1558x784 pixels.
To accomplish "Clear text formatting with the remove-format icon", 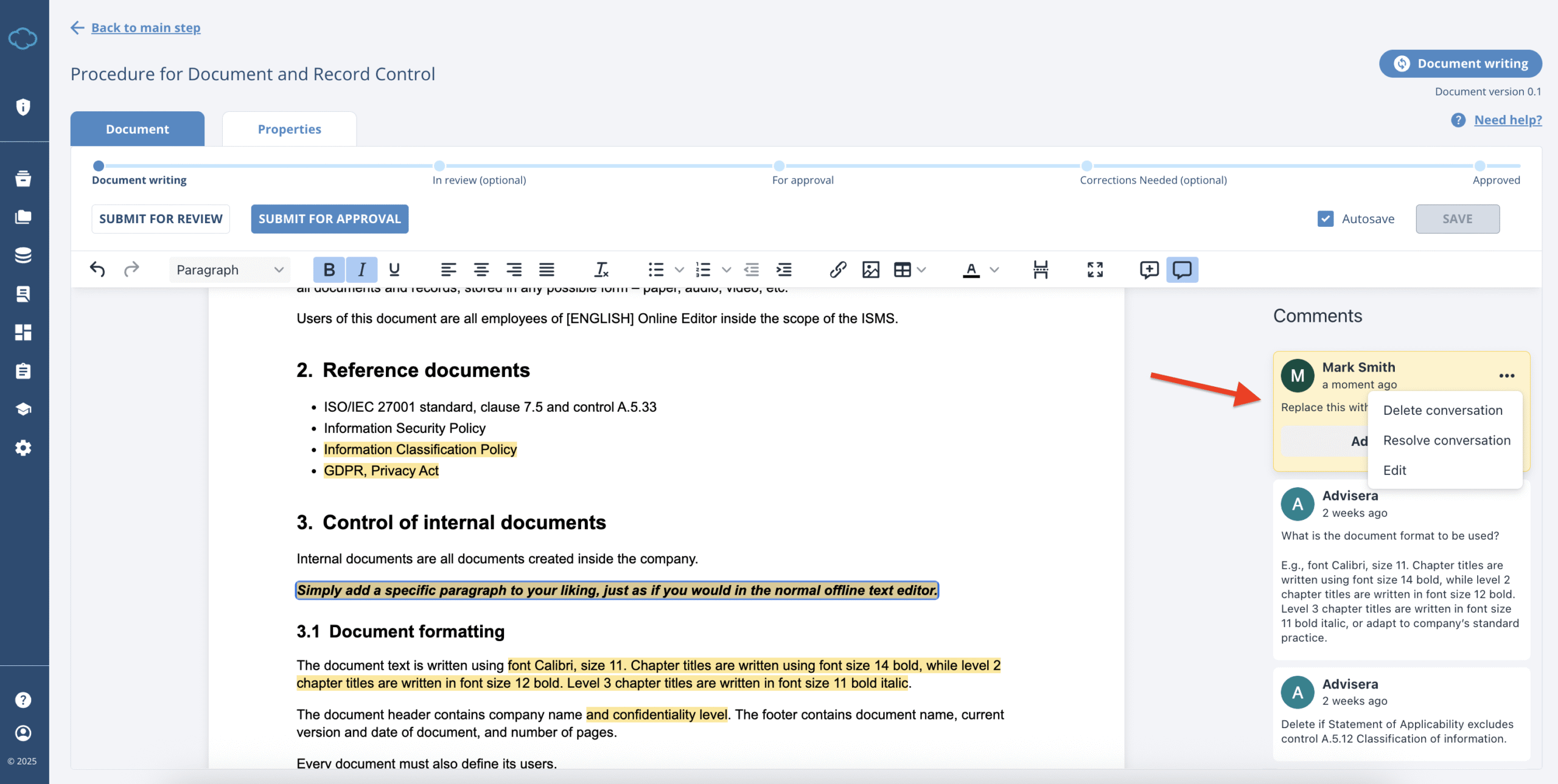I will click(601, 269).
